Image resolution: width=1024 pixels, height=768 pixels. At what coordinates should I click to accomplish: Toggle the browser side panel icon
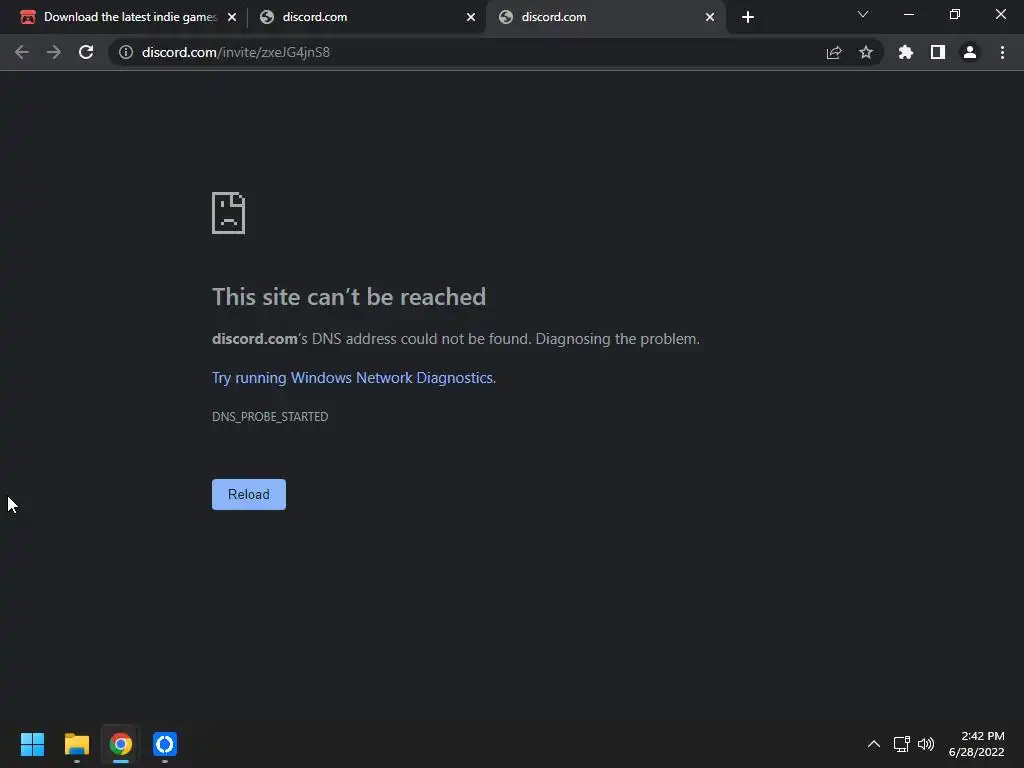point(938,52)
